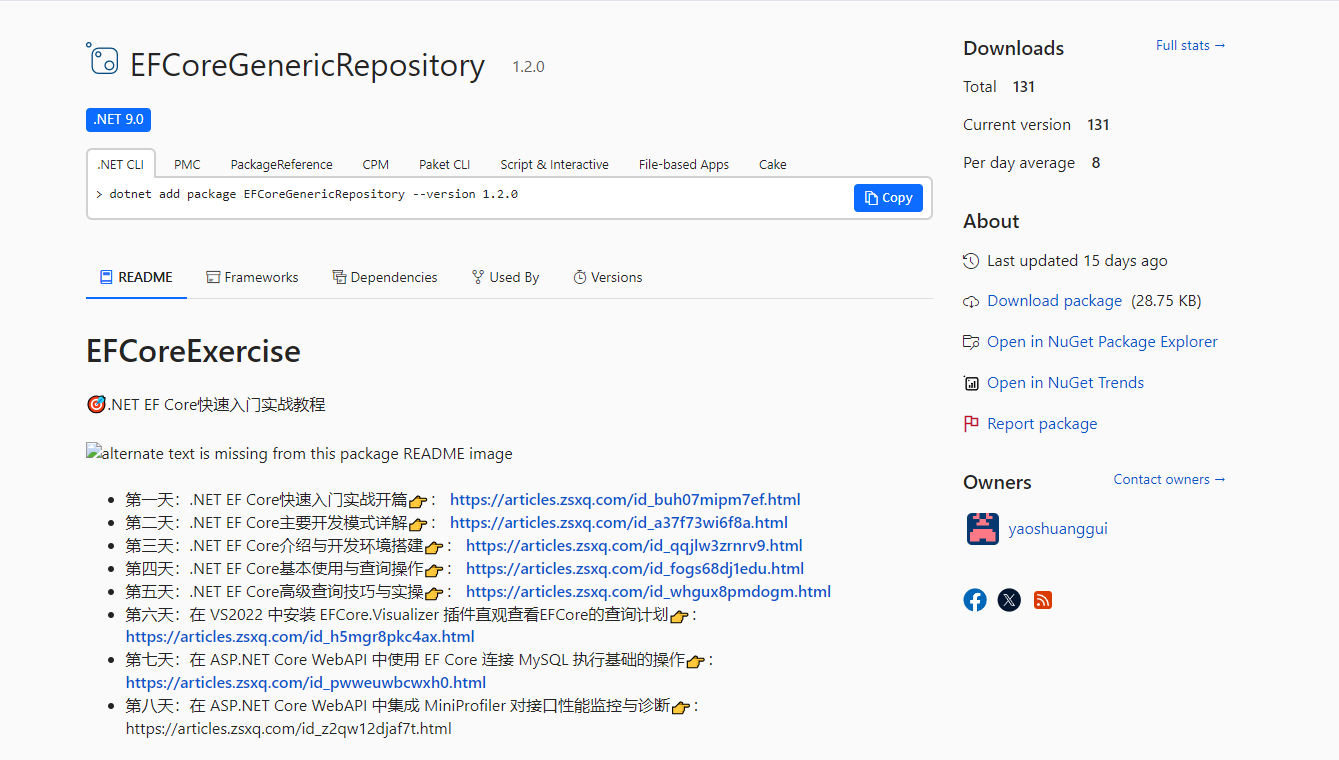This screenshot has height=760, width=1339.
Task: Switch to the PMC install tab
Action: (x=187, y=165)
